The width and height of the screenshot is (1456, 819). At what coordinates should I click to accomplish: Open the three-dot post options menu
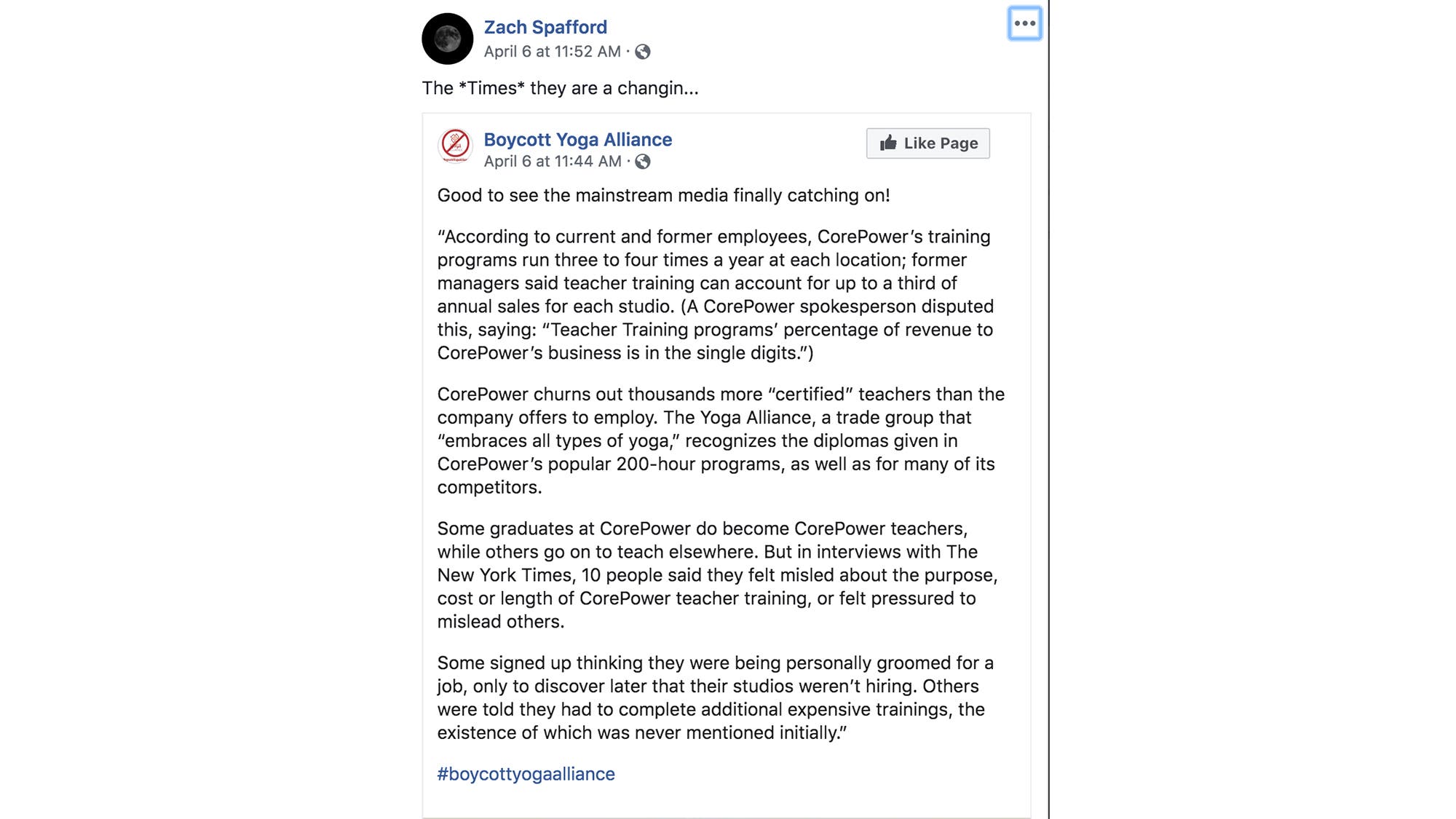(x=1024, y=23)
